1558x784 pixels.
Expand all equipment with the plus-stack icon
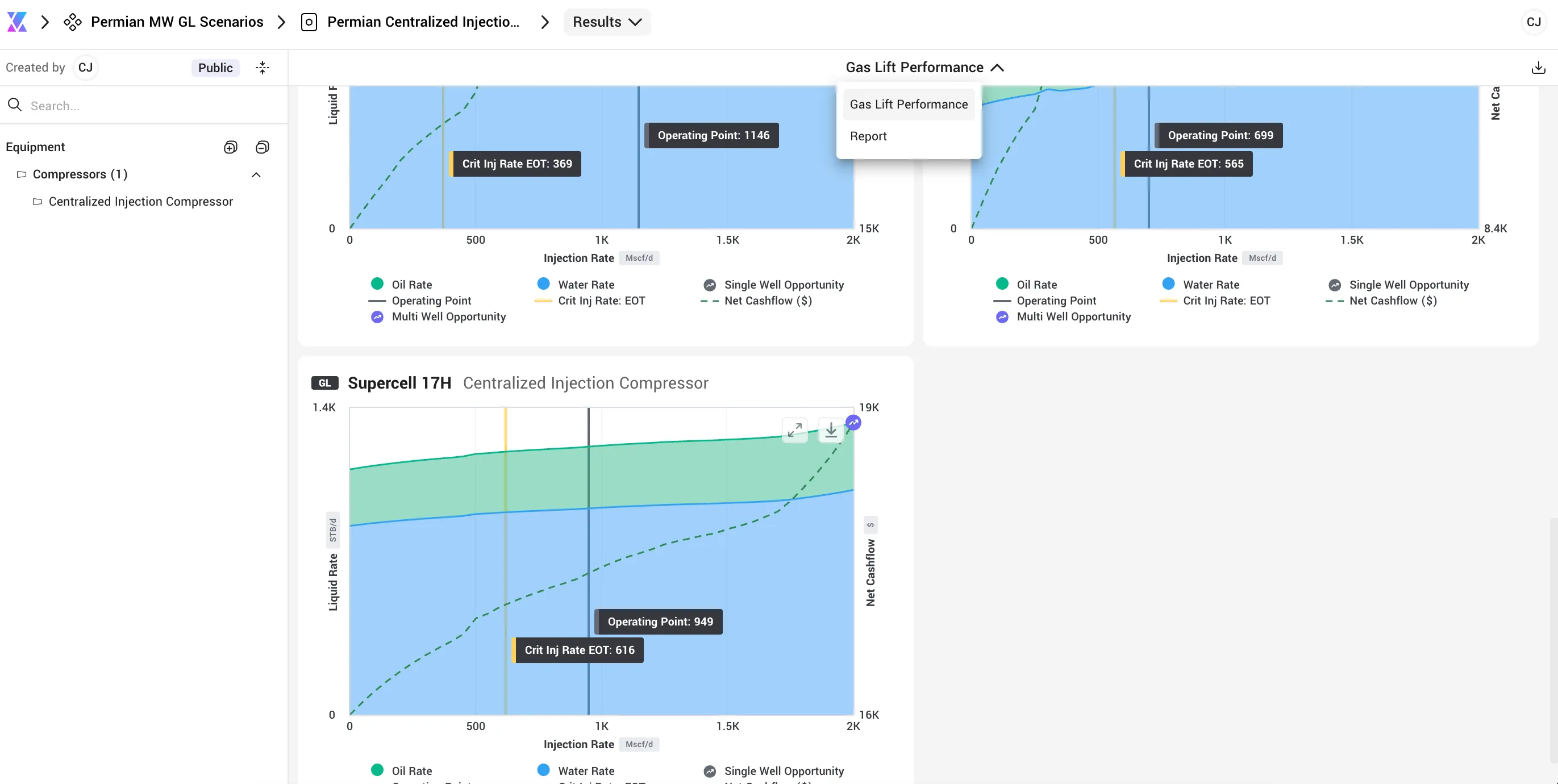click(231, 147)
